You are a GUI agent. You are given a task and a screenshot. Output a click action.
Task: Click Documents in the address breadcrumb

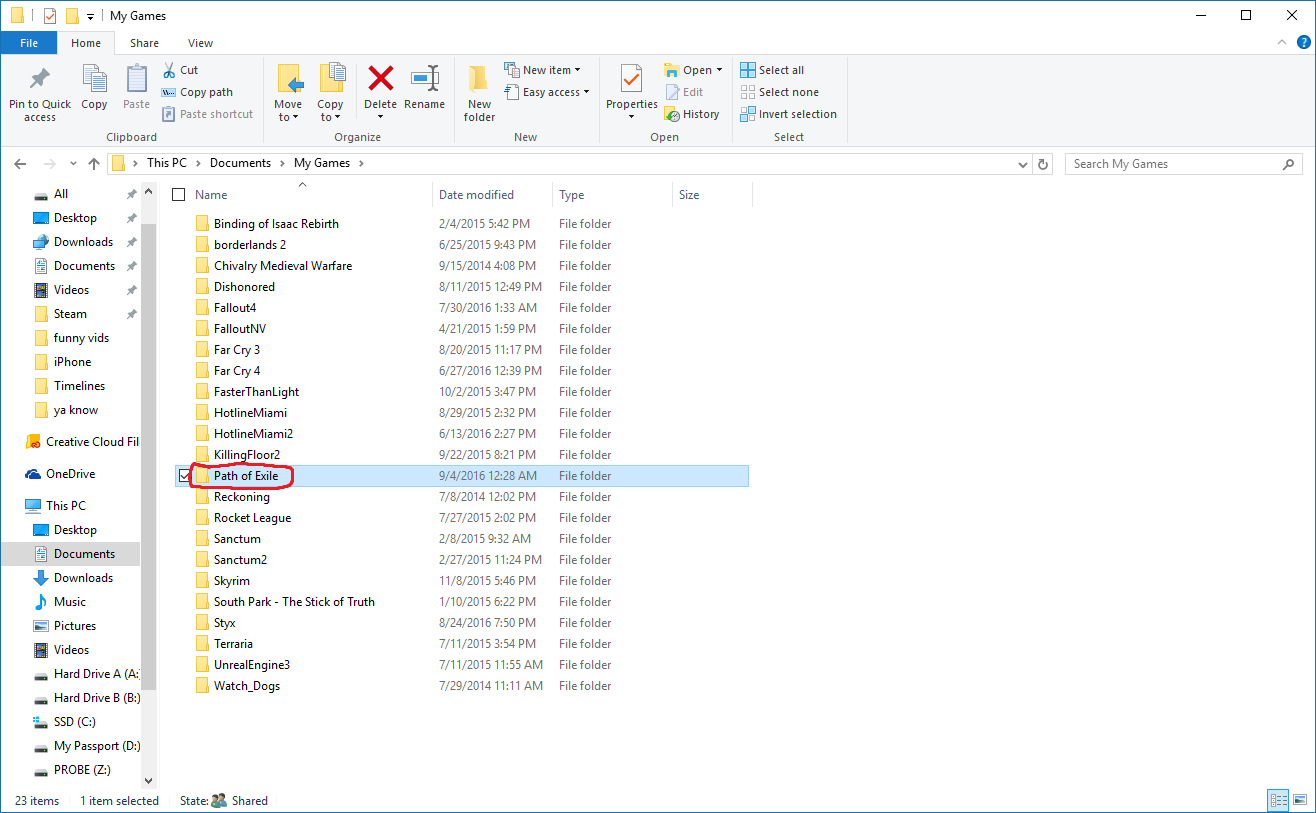(x=240, y=163)
